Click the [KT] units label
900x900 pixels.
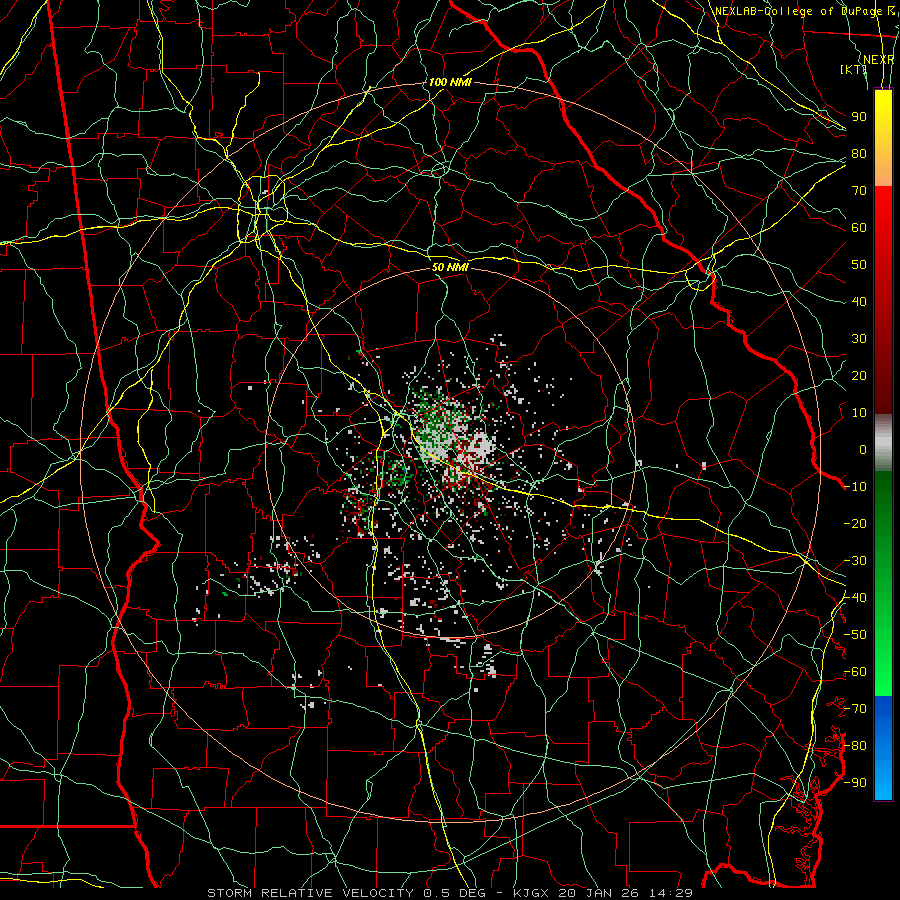854,69
